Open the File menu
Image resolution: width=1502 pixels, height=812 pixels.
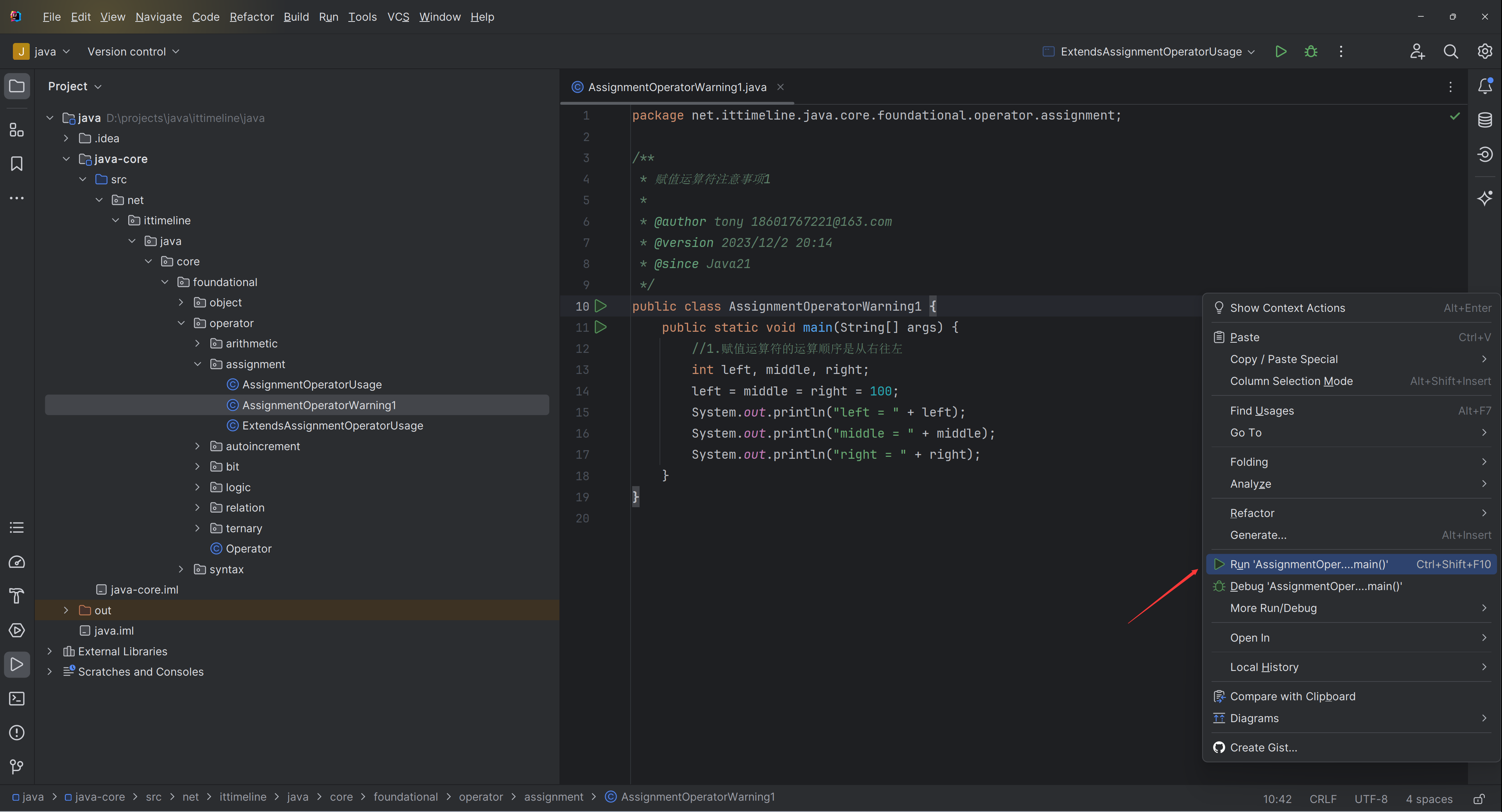point(51,17)
